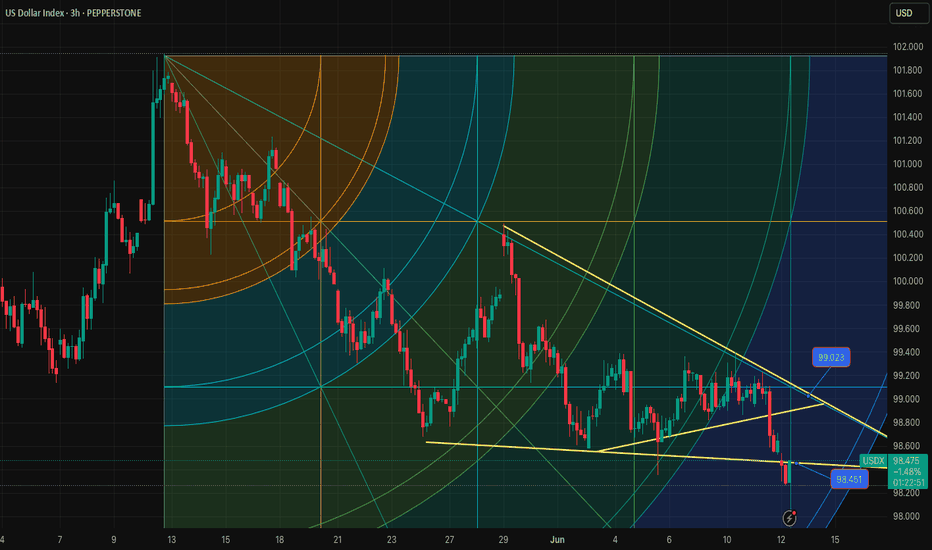Click date 21 on the time axis

click(x=338, y=540)
